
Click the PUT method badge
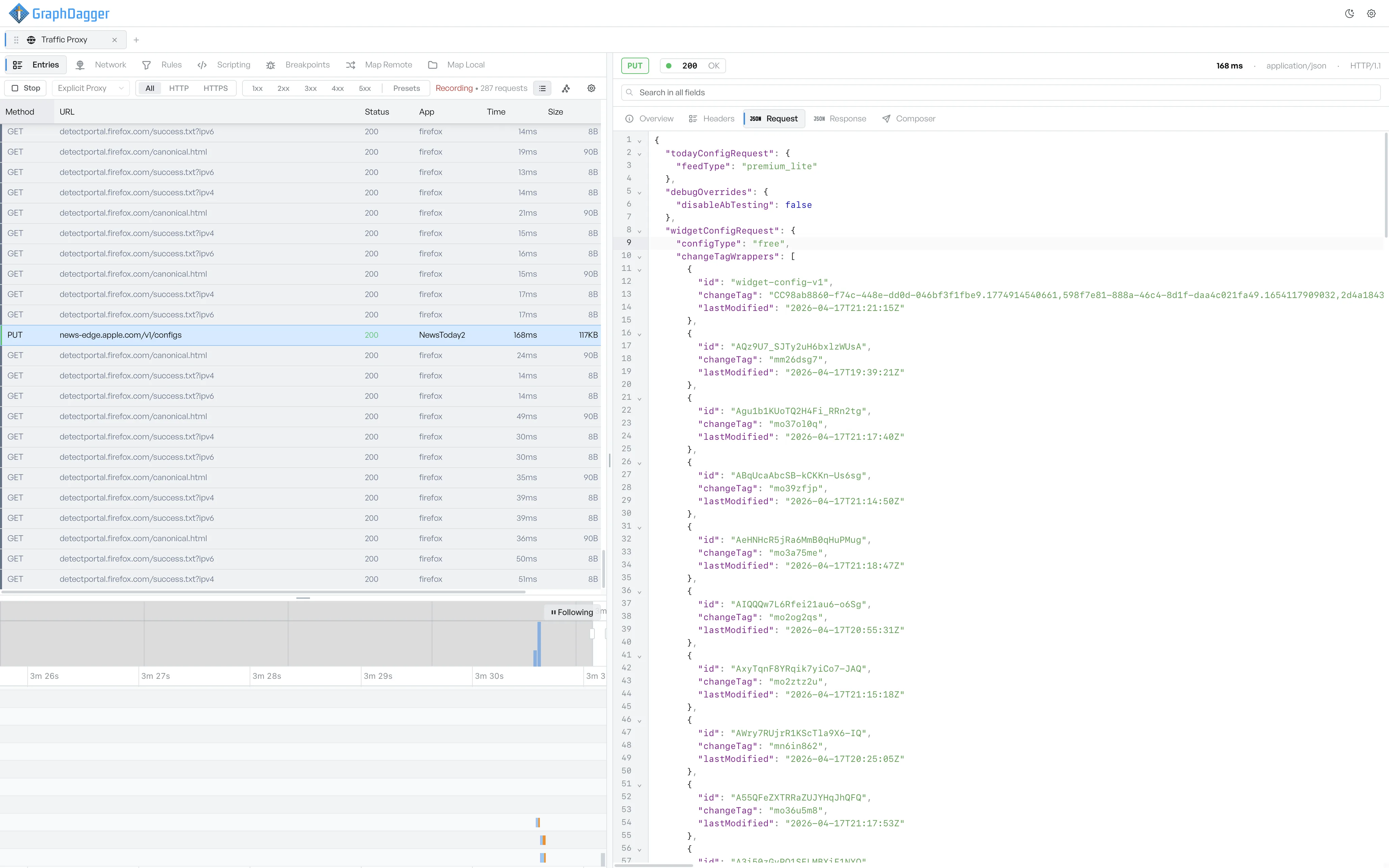(635, 66)
